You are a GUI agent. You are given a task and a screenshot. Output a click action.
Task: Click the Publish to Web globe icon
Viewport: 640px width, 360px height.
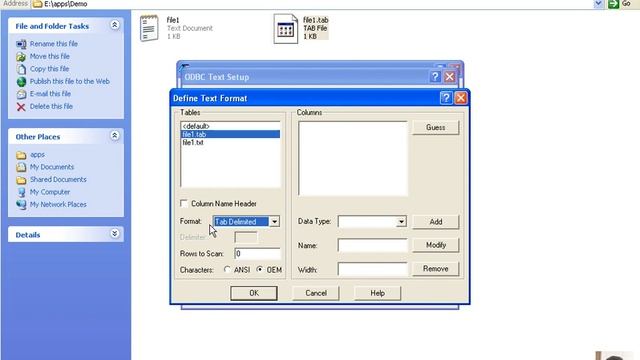click(21, 82)
